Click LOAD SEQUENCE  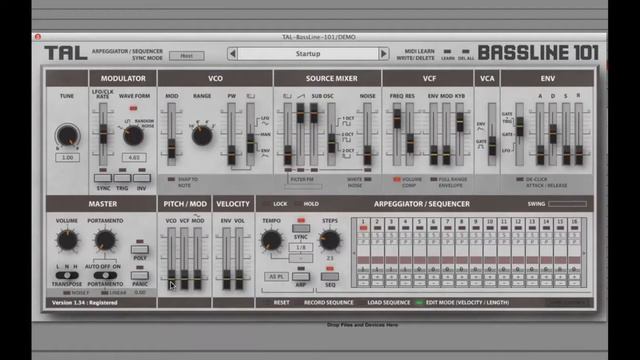389,302
